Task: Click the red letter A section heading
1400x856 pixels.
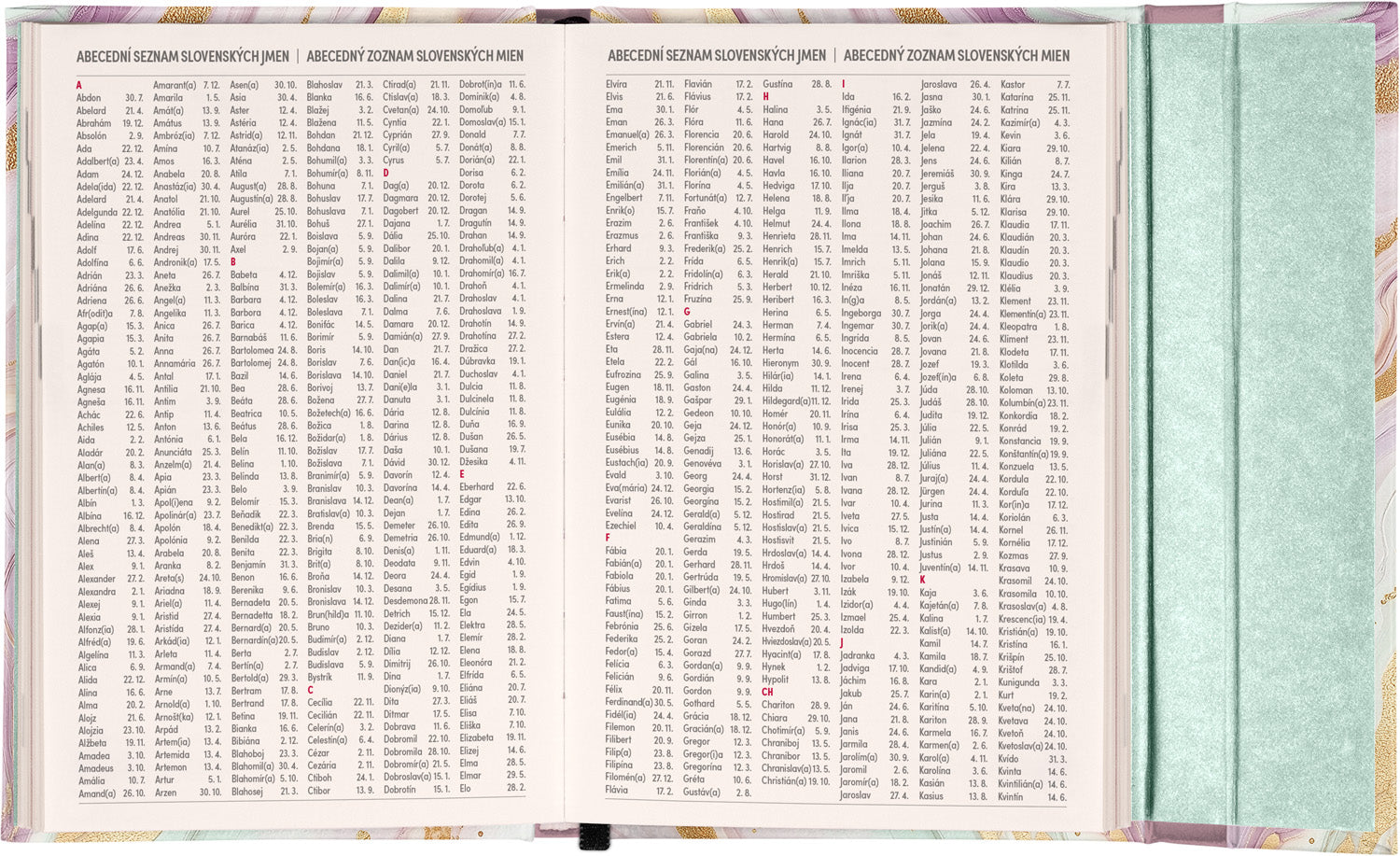Action: (79, 86)
